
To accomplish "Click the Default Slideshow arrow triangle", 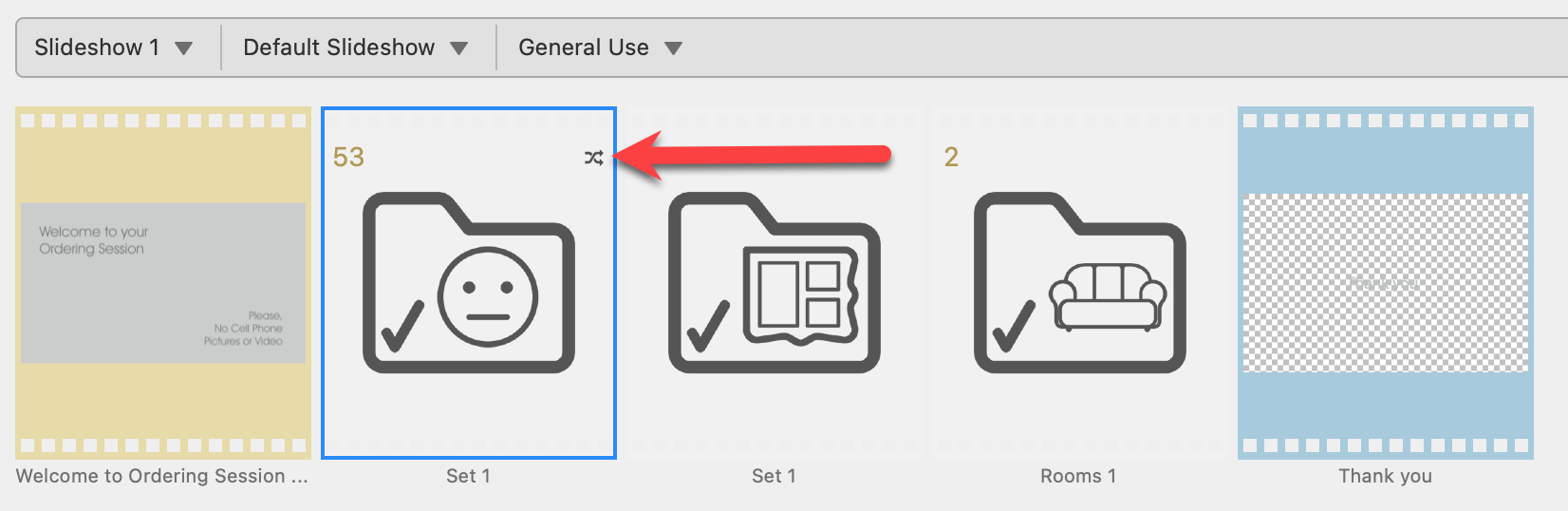I will coord(459,48).
